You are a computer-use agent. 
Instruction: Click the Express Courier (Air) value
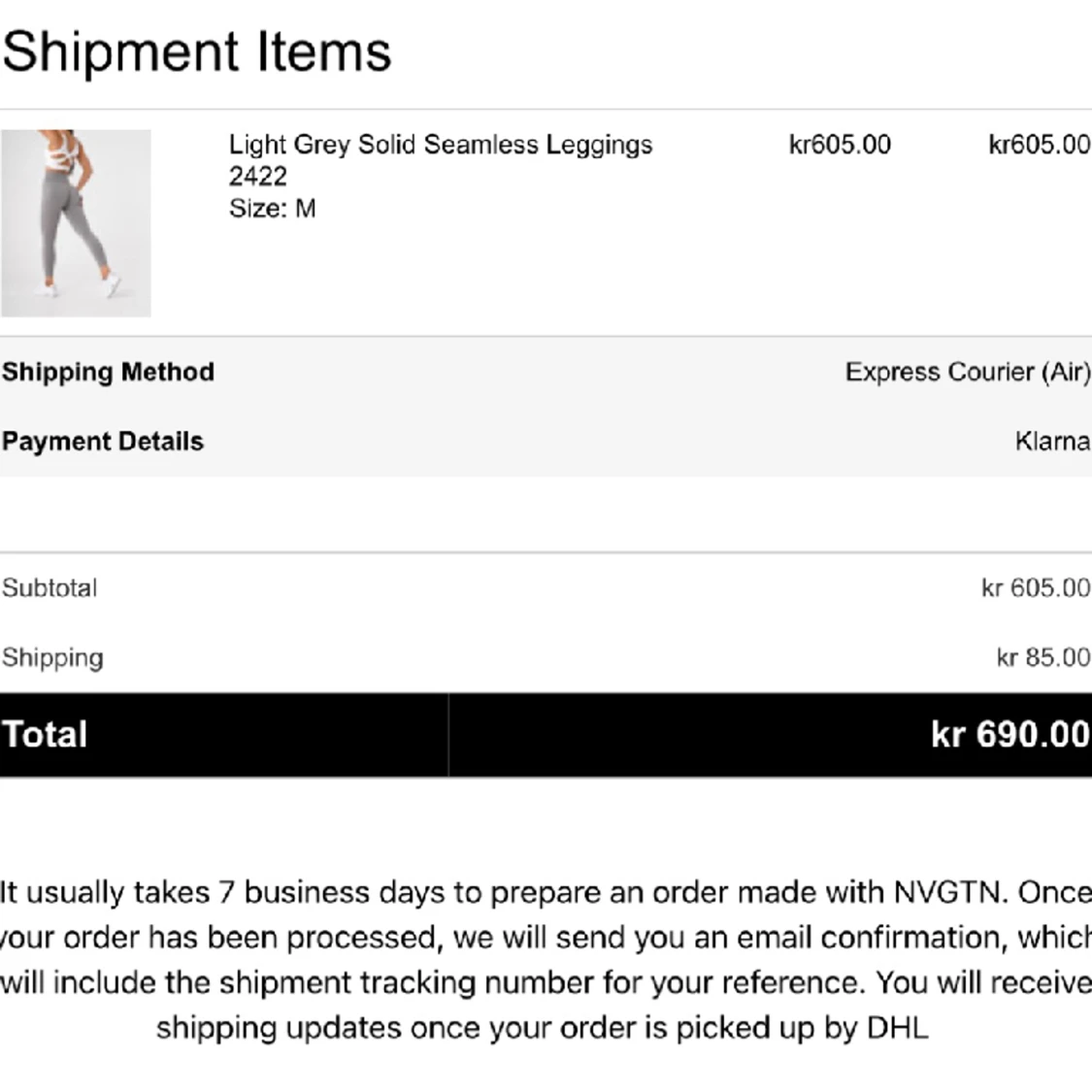pos(968,372)
